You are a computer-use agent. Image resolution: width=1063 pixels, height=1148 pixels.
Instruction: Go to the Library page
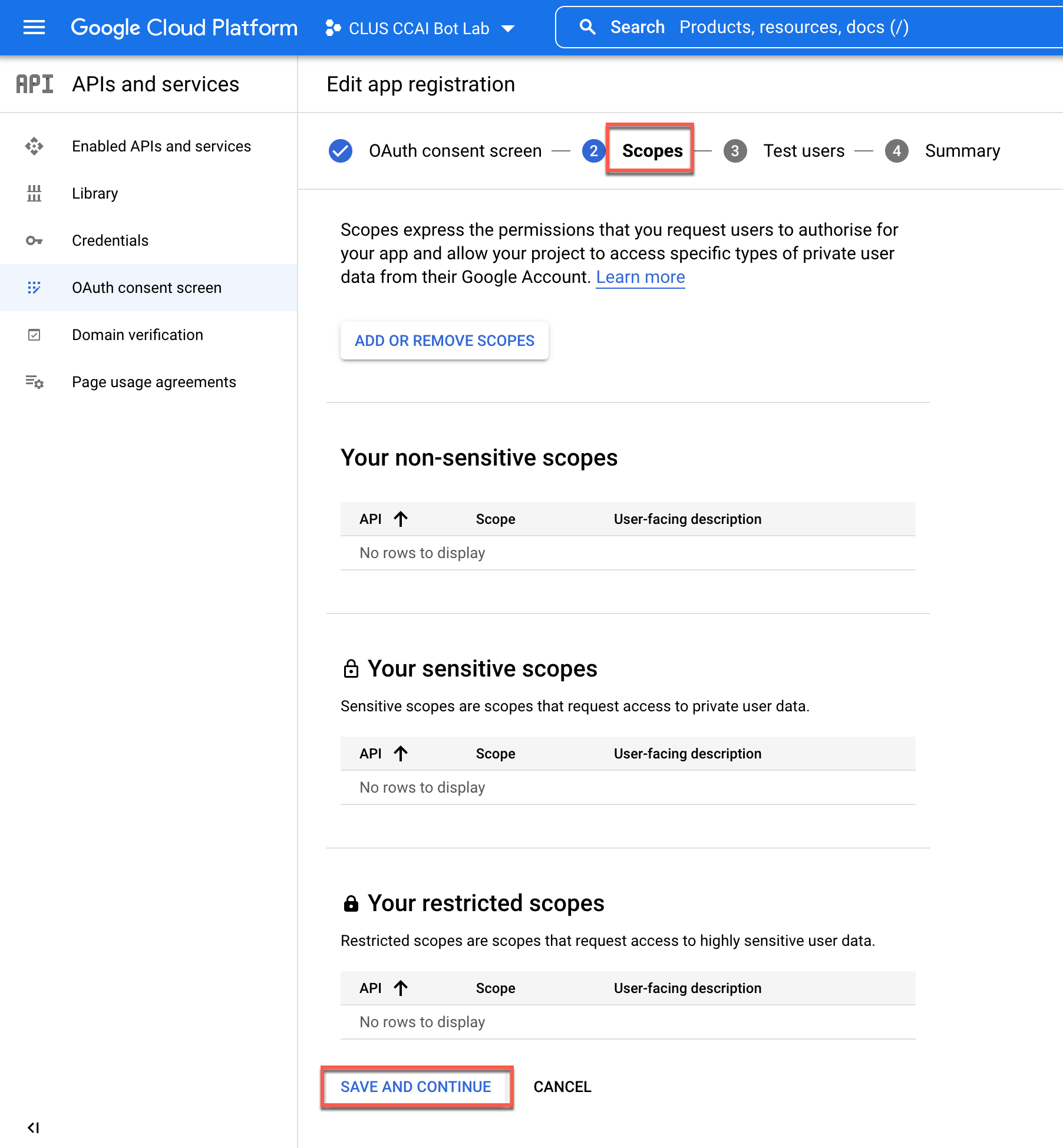95,193
